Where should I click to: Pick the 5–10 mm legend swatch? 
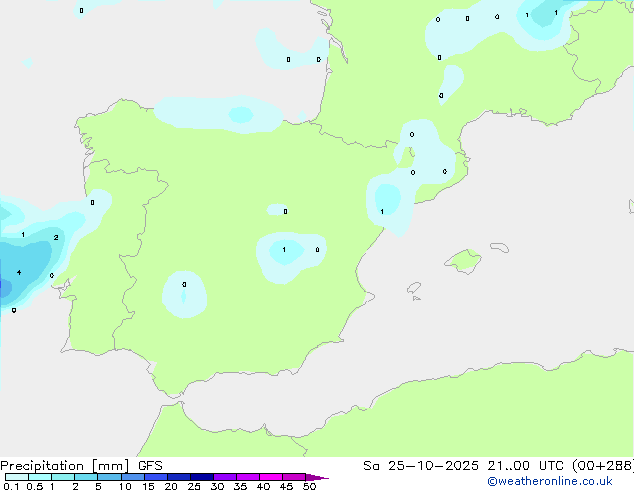[x=109, y=477]
